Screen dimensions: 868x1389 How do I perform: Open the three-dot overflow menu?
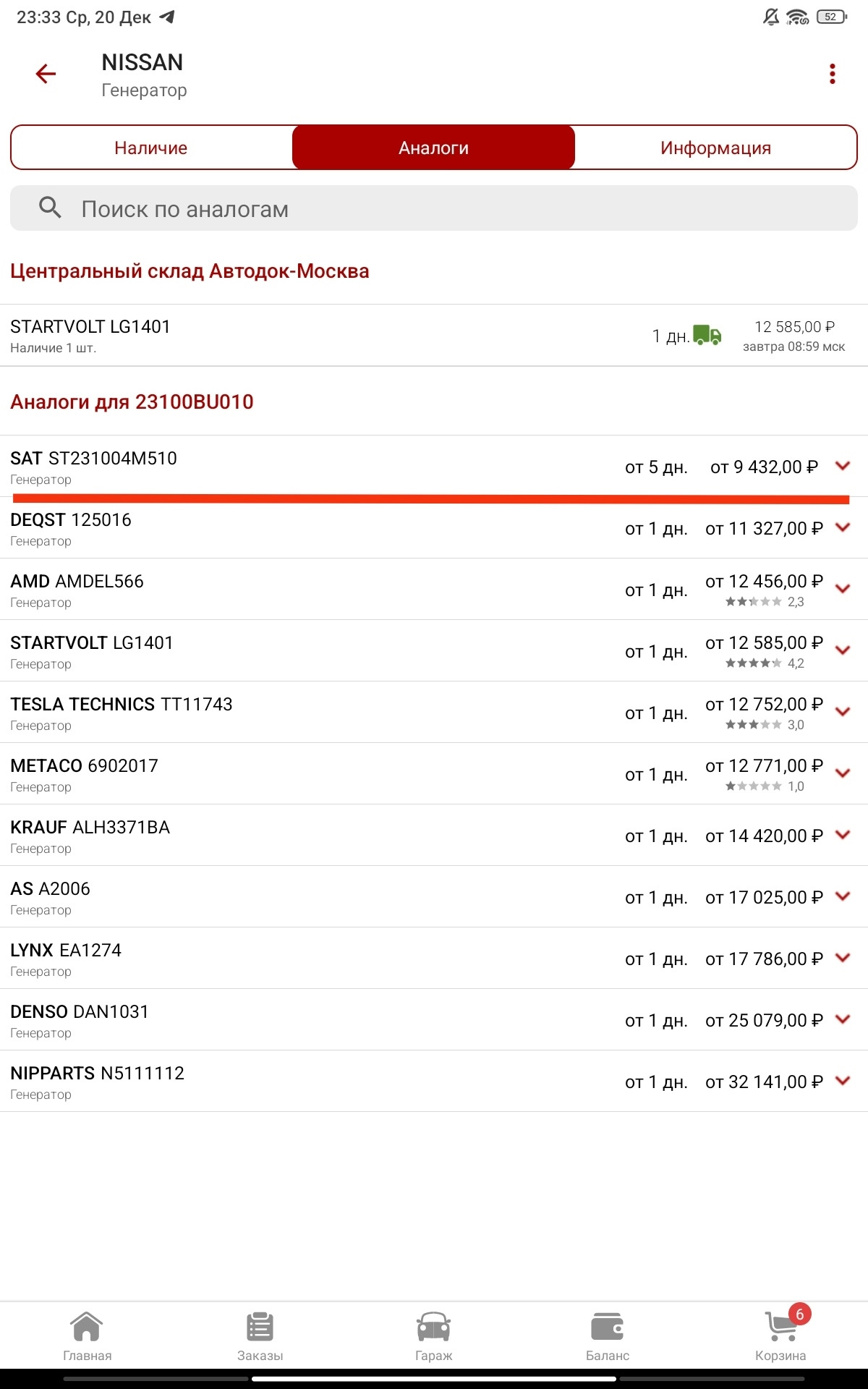(x=833, y=74)
